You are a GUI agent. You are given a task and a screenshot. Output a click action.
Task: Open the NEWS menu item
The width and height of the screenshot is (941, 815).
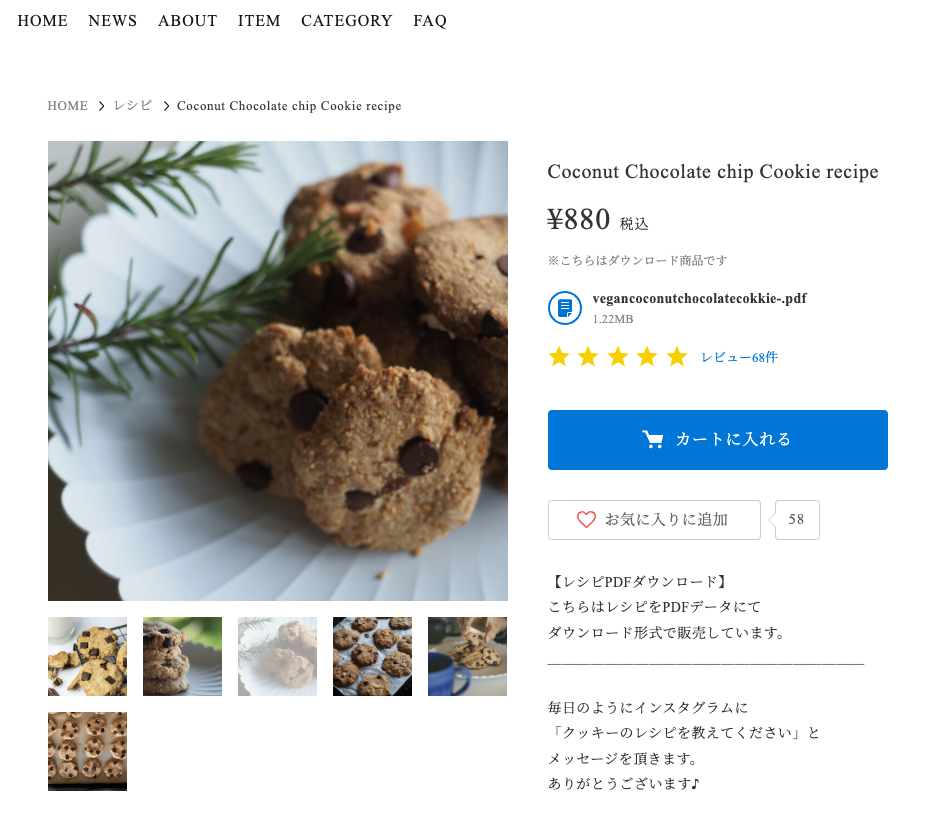tap(113, 21)
